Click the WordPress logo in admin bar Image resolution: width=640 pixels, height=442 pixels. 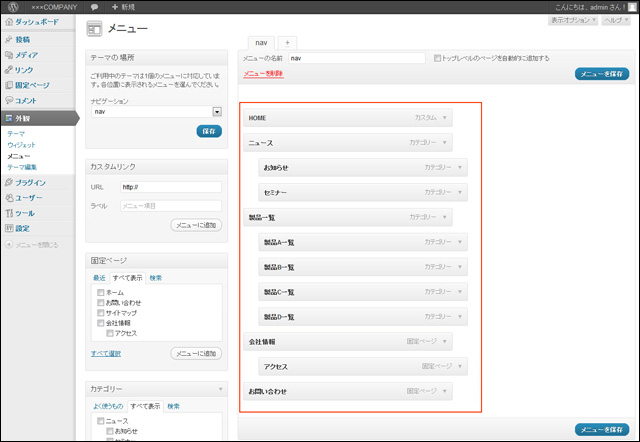click(x=13, y=7)
